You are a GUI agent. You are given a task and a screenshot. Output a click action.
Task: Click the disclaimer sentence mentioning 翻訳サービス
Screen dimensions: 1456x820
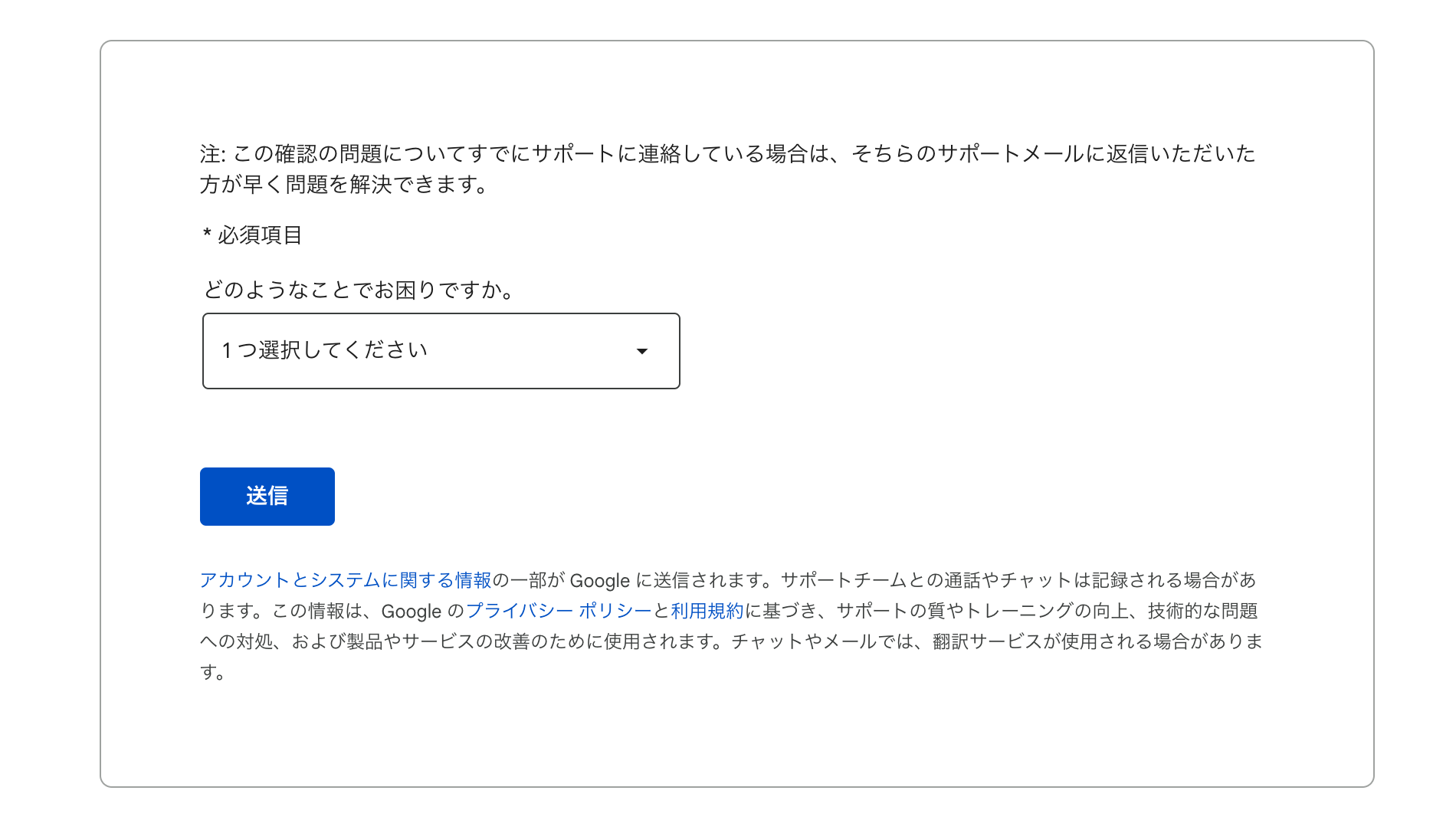(998, 641)
